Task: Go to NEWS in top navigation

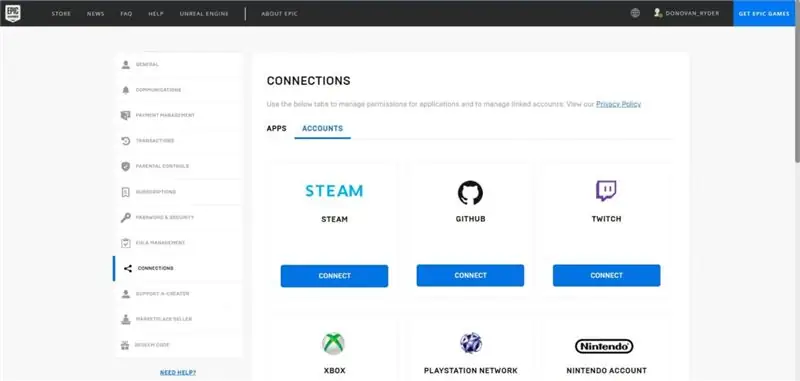Action: [95, 14]
